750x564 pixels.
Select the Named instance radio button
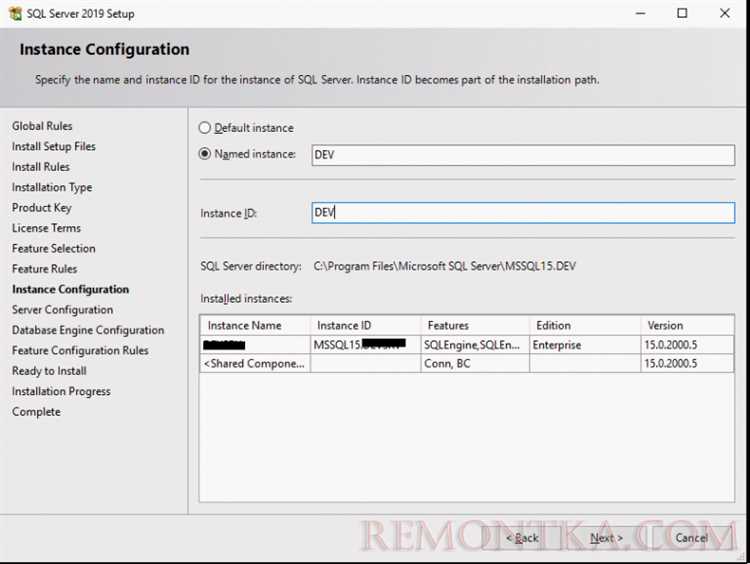pyautogui.click(x=205, y=154)
